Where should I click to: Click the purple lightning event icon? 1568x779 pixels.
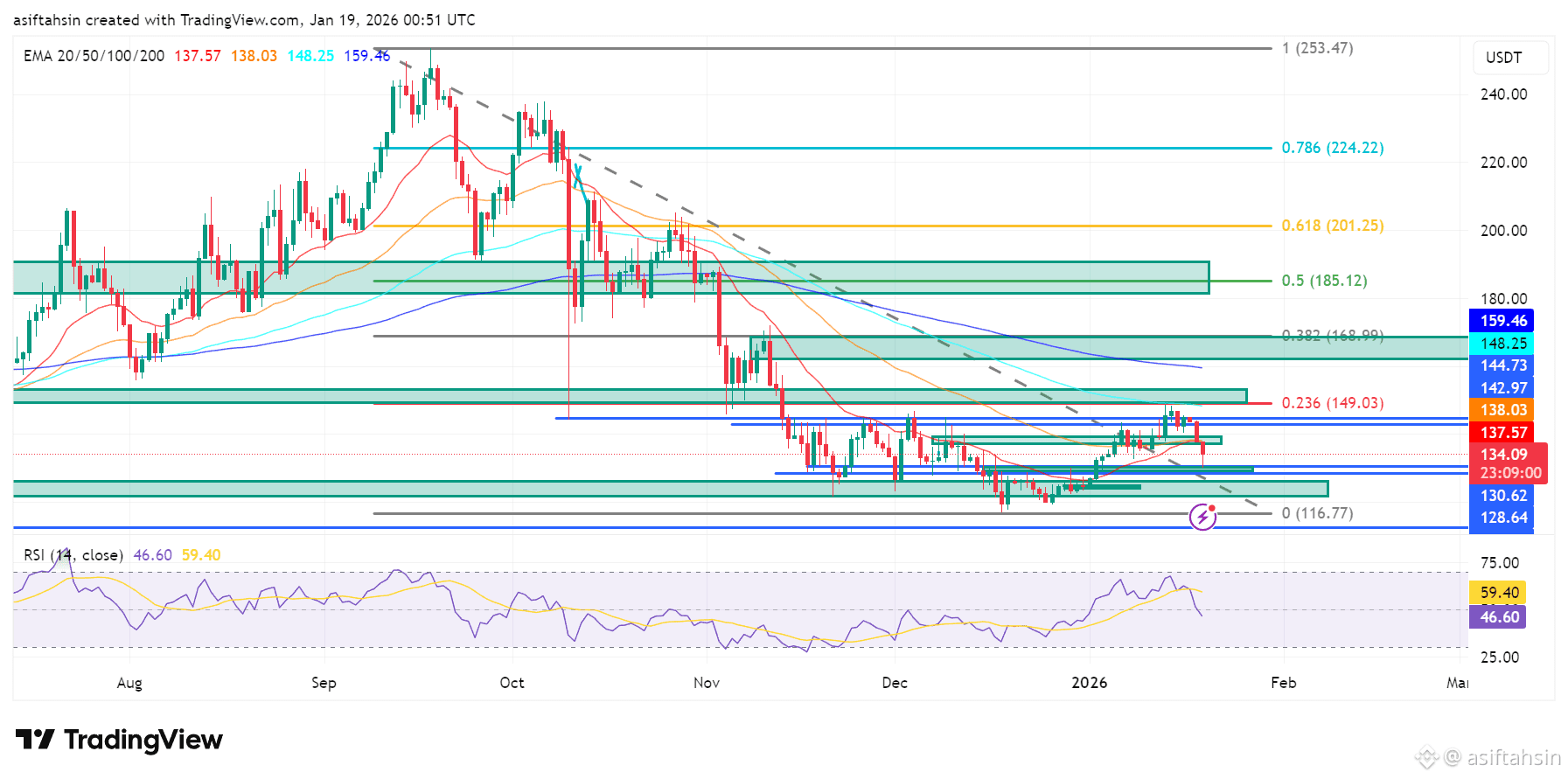coord(1203,517)
